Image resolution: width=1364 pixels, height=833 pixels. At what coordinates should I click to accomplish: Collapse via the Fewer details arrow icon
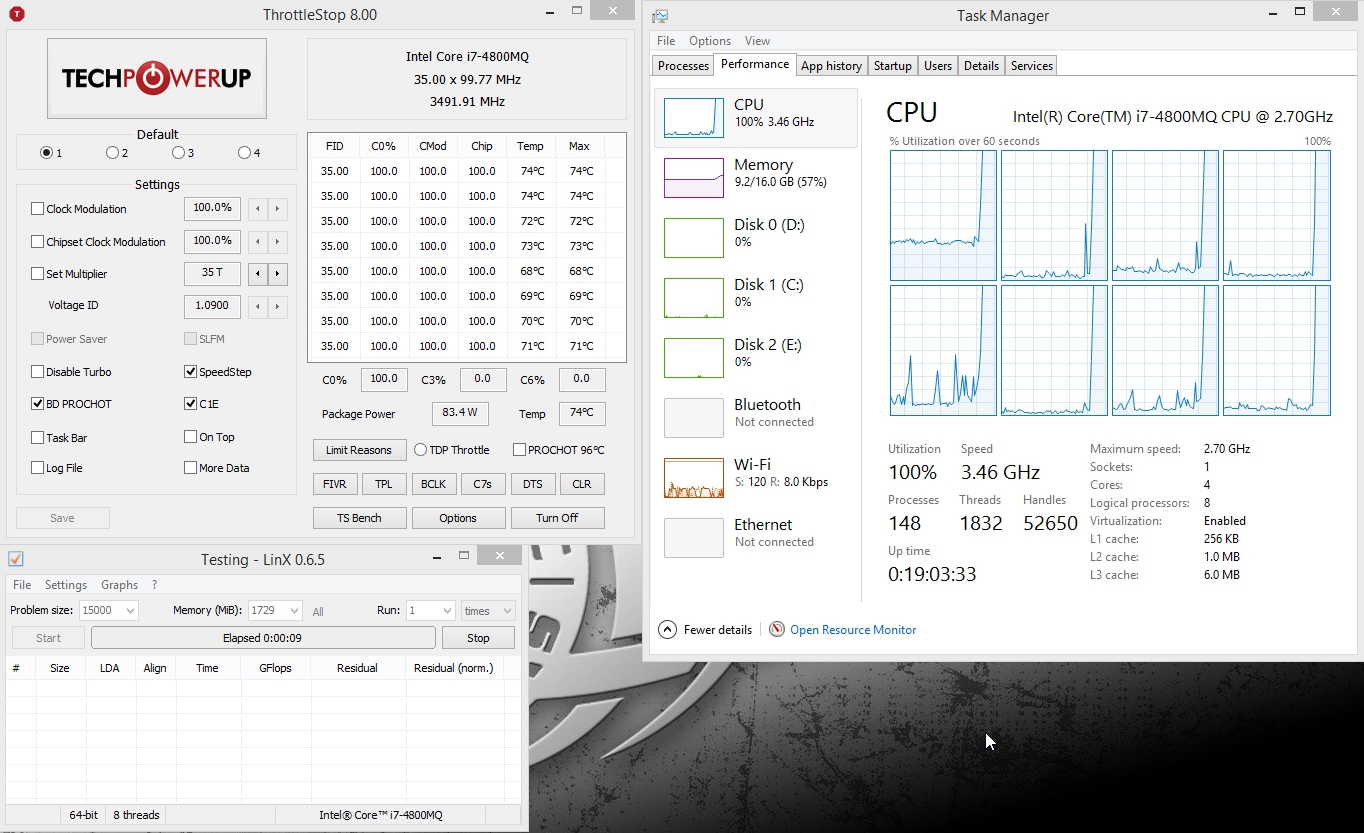click(667, 630)
